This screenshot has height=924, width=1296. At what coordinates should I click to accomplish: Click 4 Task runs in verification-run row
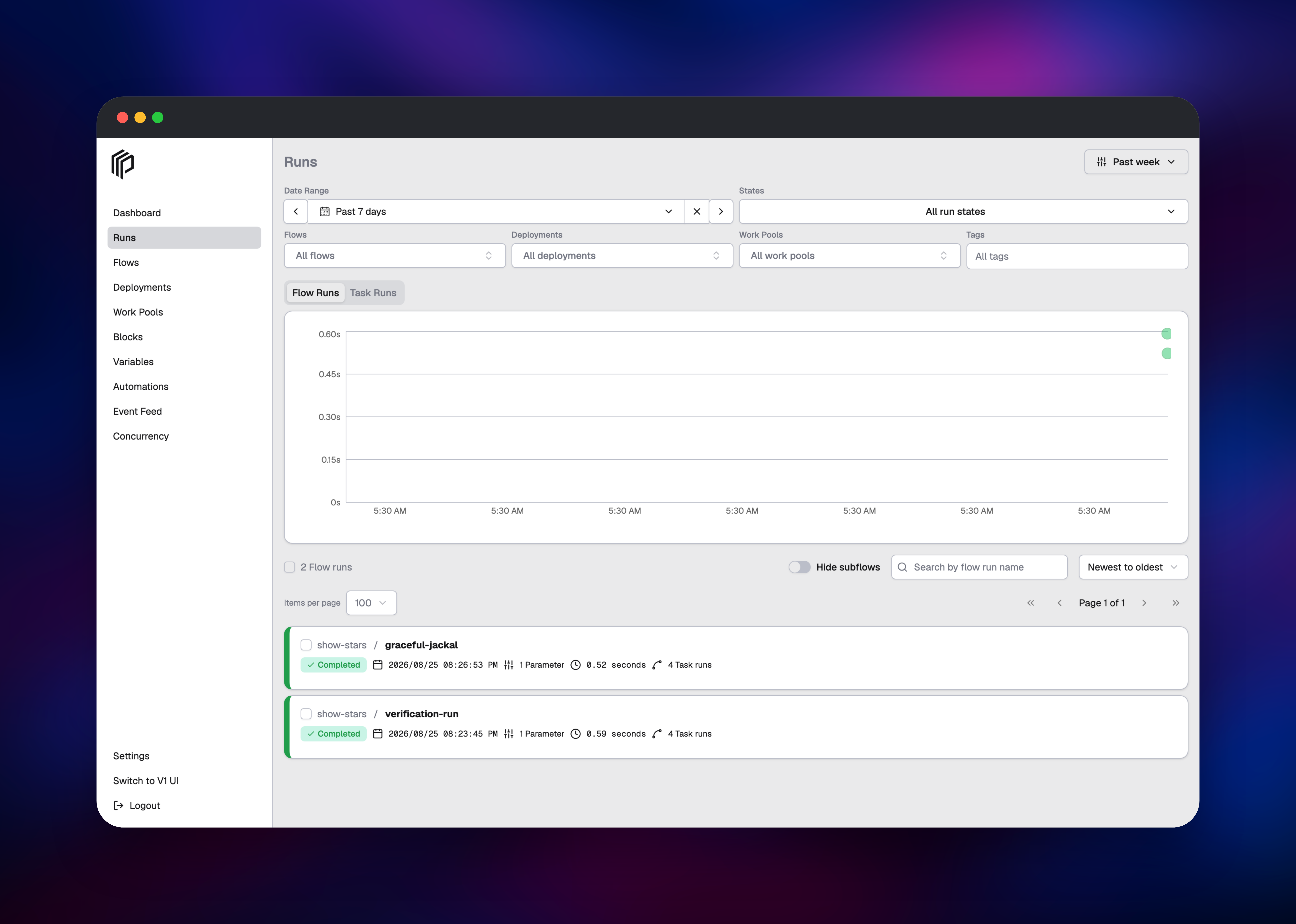pyautogui.click(x=690, y=734)
